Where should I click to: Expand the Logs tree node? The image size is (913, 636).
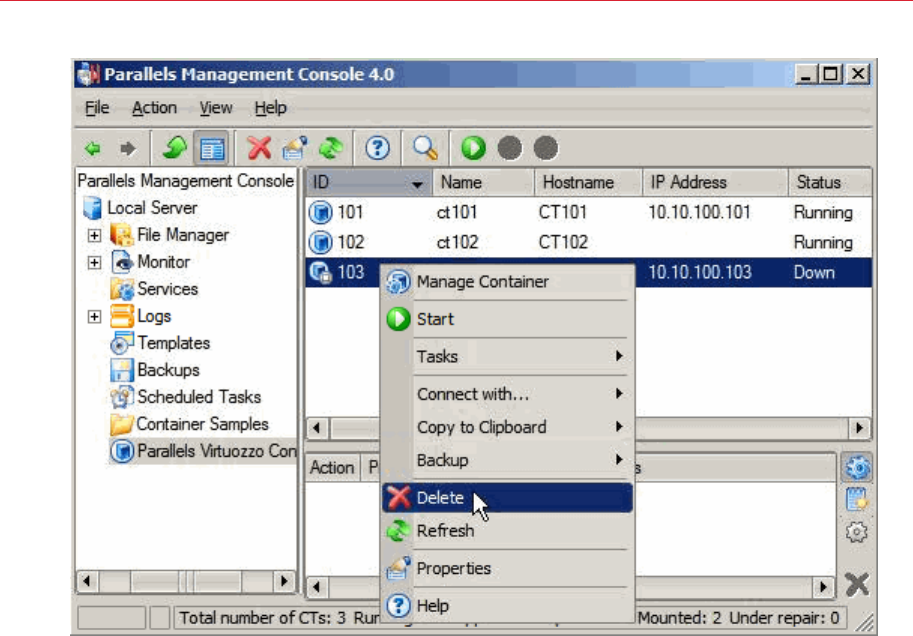[94, 316]
